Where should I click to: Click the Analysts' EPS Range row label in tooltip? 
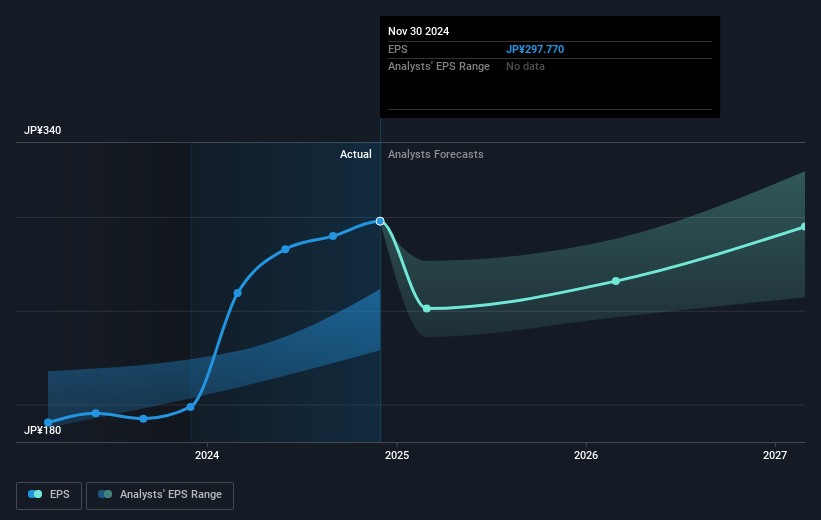pos(439,67)
